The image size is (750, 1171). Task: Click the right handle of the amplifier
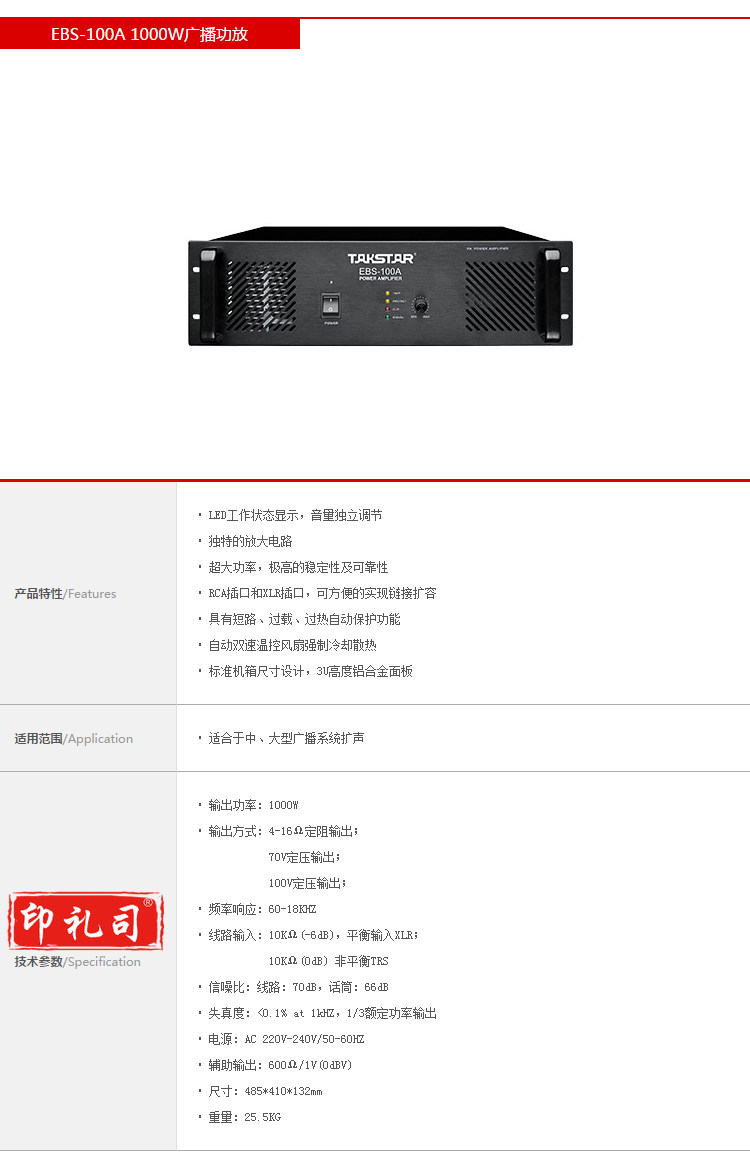552,293
